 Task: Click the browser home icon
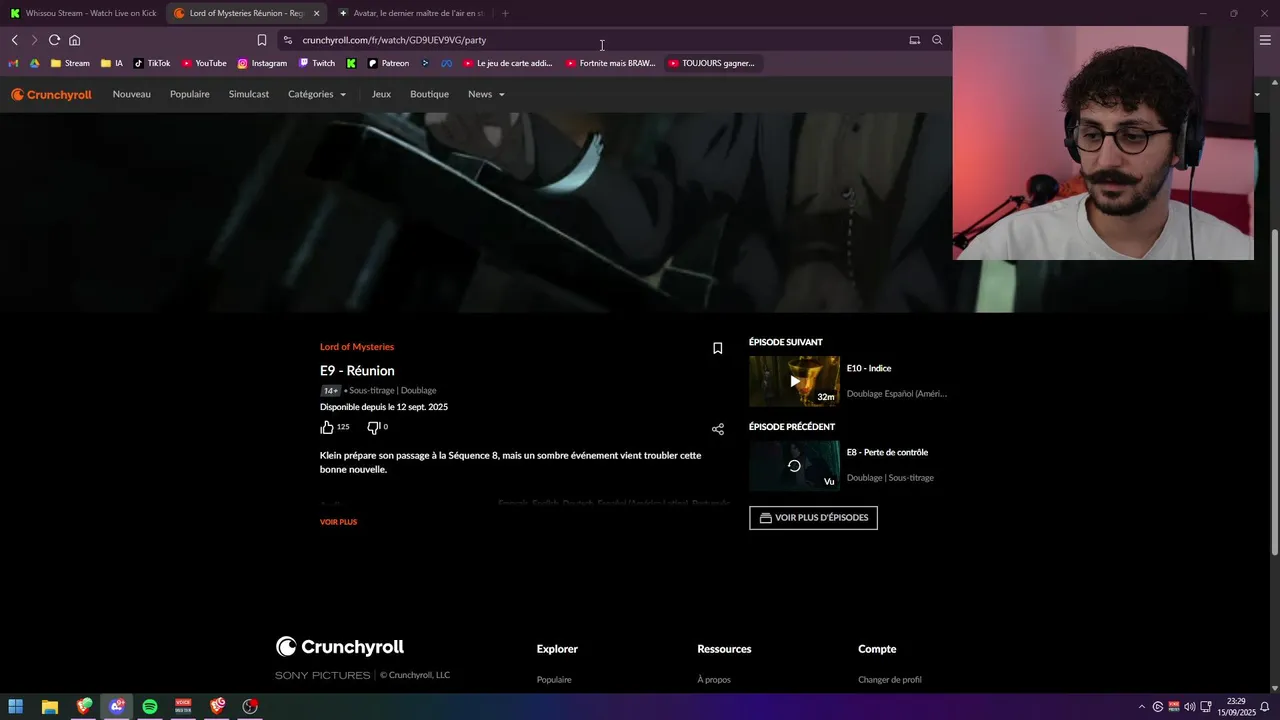coord(74,40)
